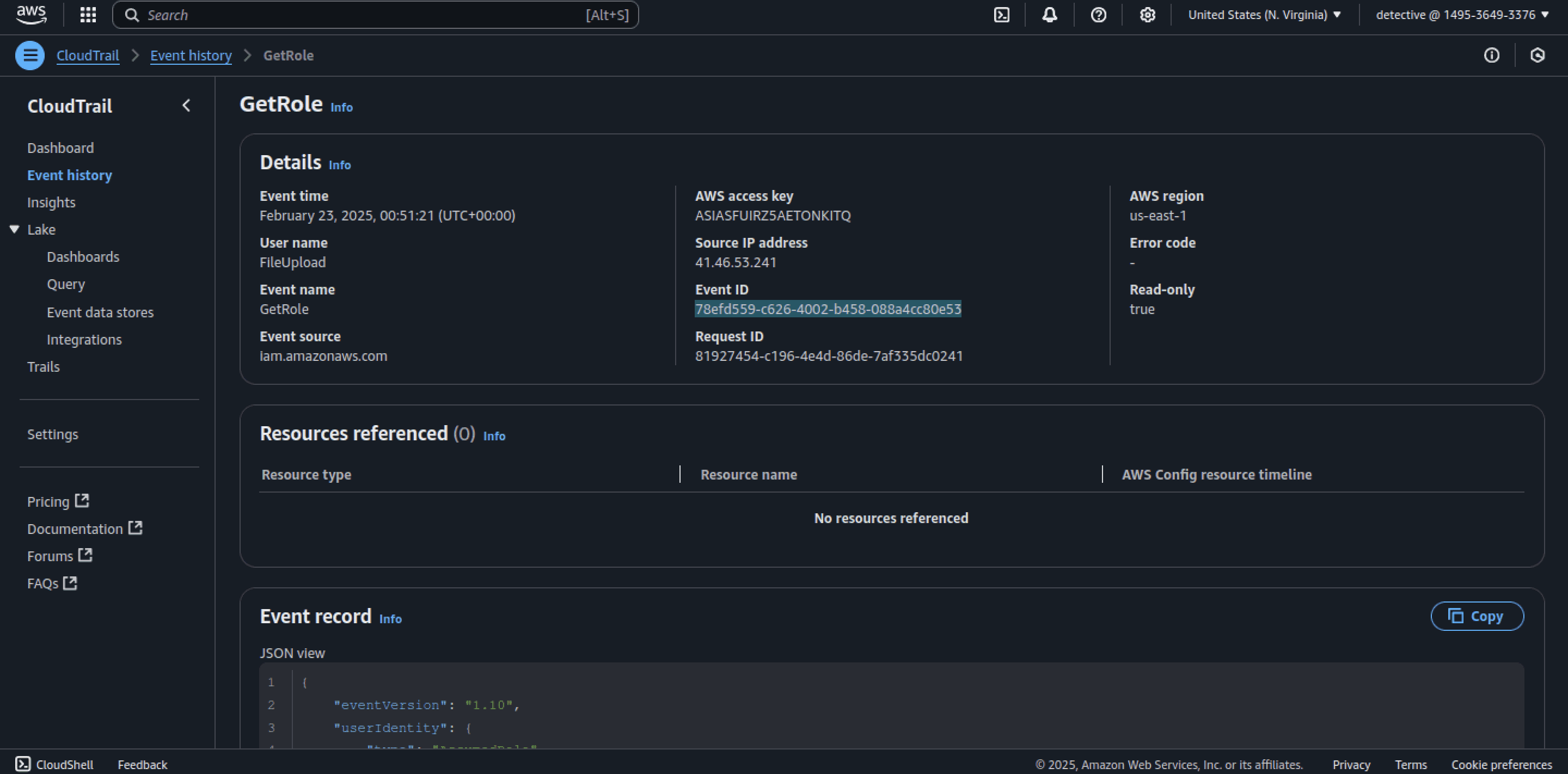This screenshot has height=774, width=1568.
Task: Click the source IP 41.46.53.241
Action: point(736,262)
